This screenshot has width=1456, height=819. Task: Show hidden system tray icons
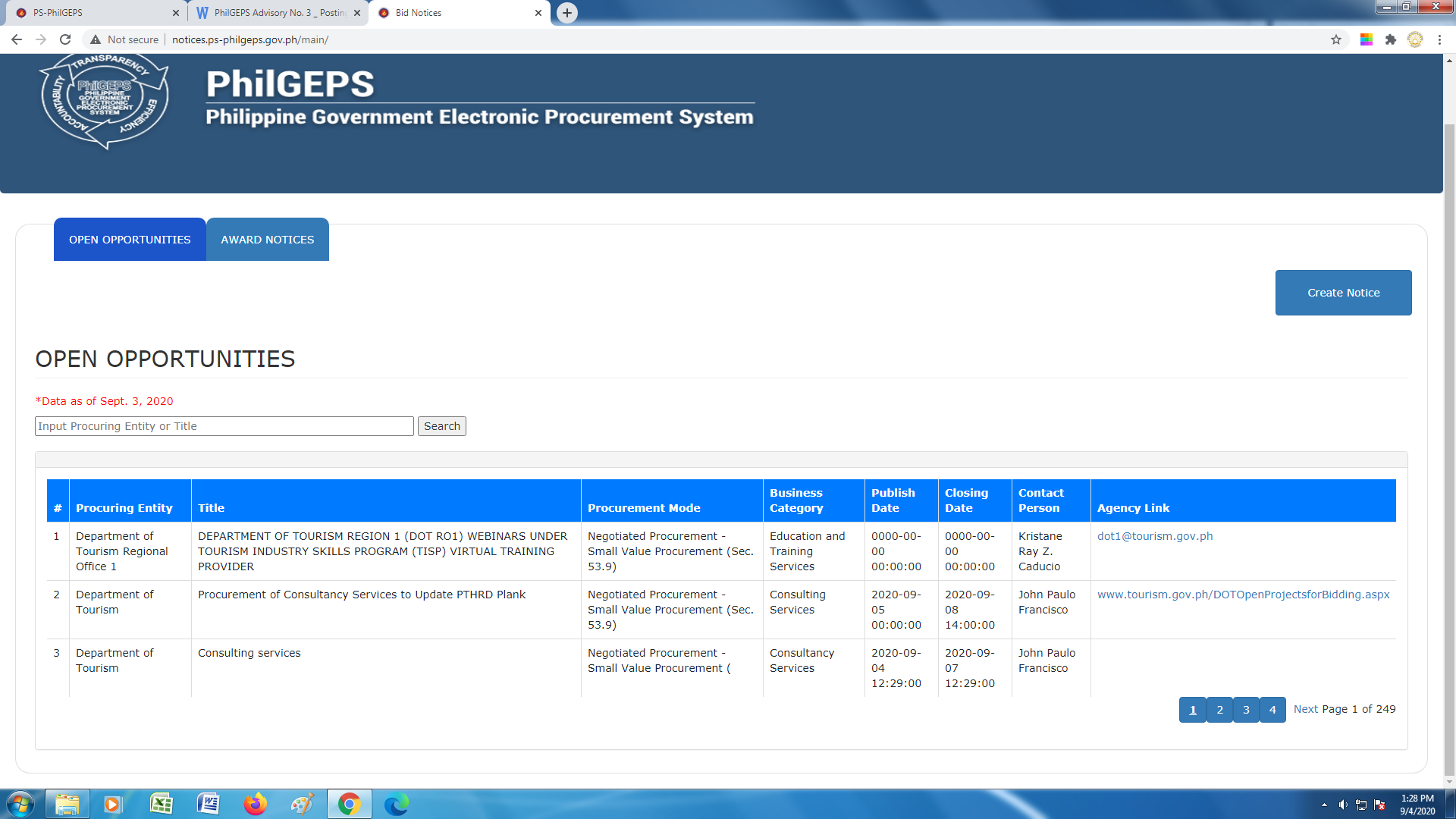click(x=1325, y=805)
